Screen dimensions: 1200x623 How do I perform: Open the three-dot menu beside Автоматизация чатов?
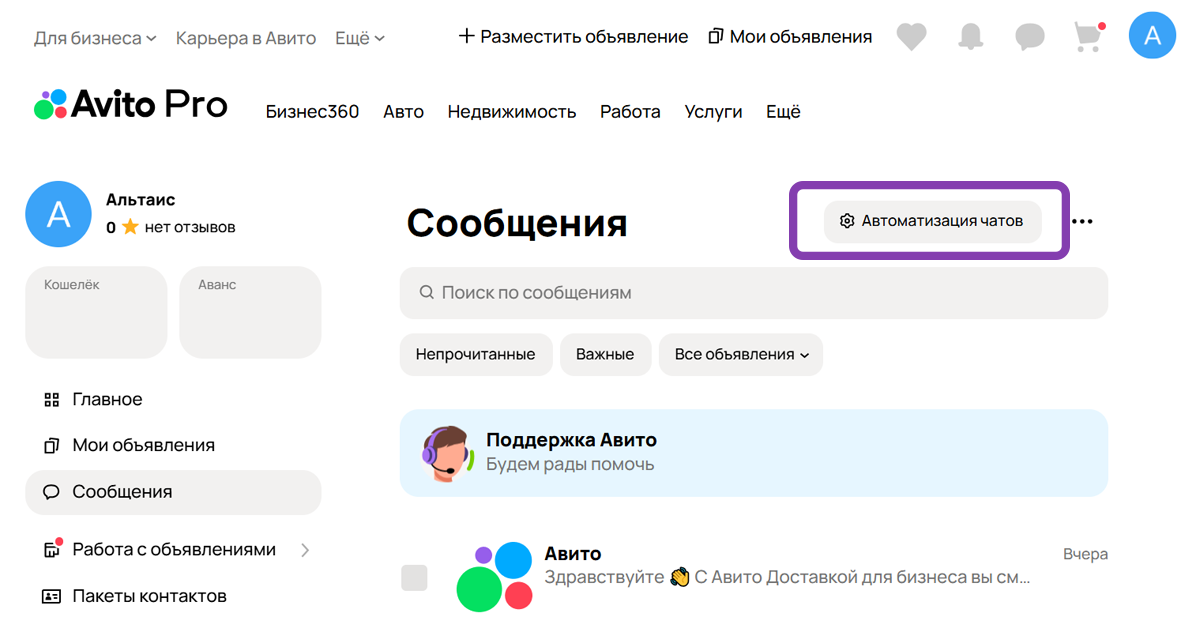1083,221
